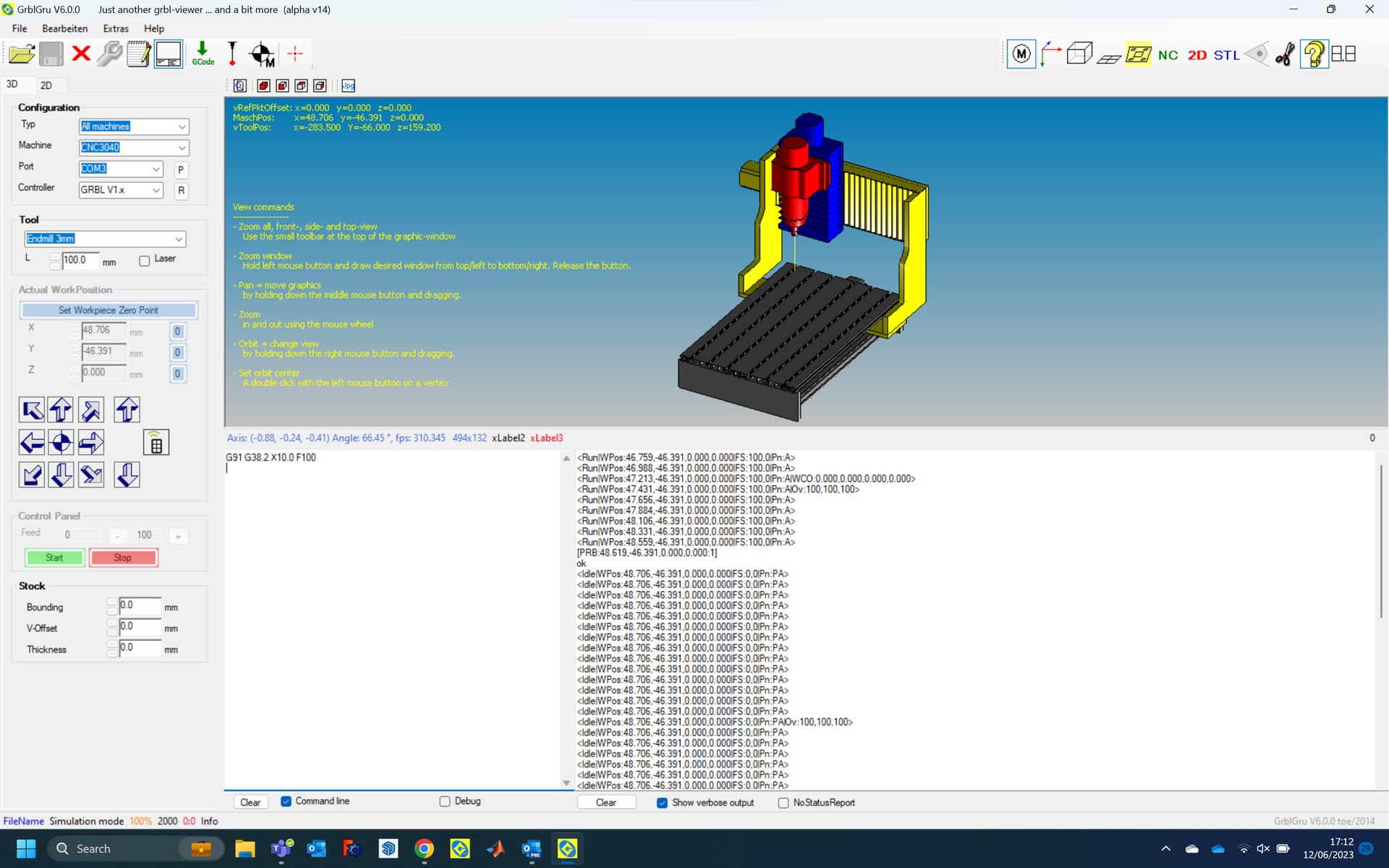
Task: Click the Jpg screenshot export icon
Action: pos(348,86)
